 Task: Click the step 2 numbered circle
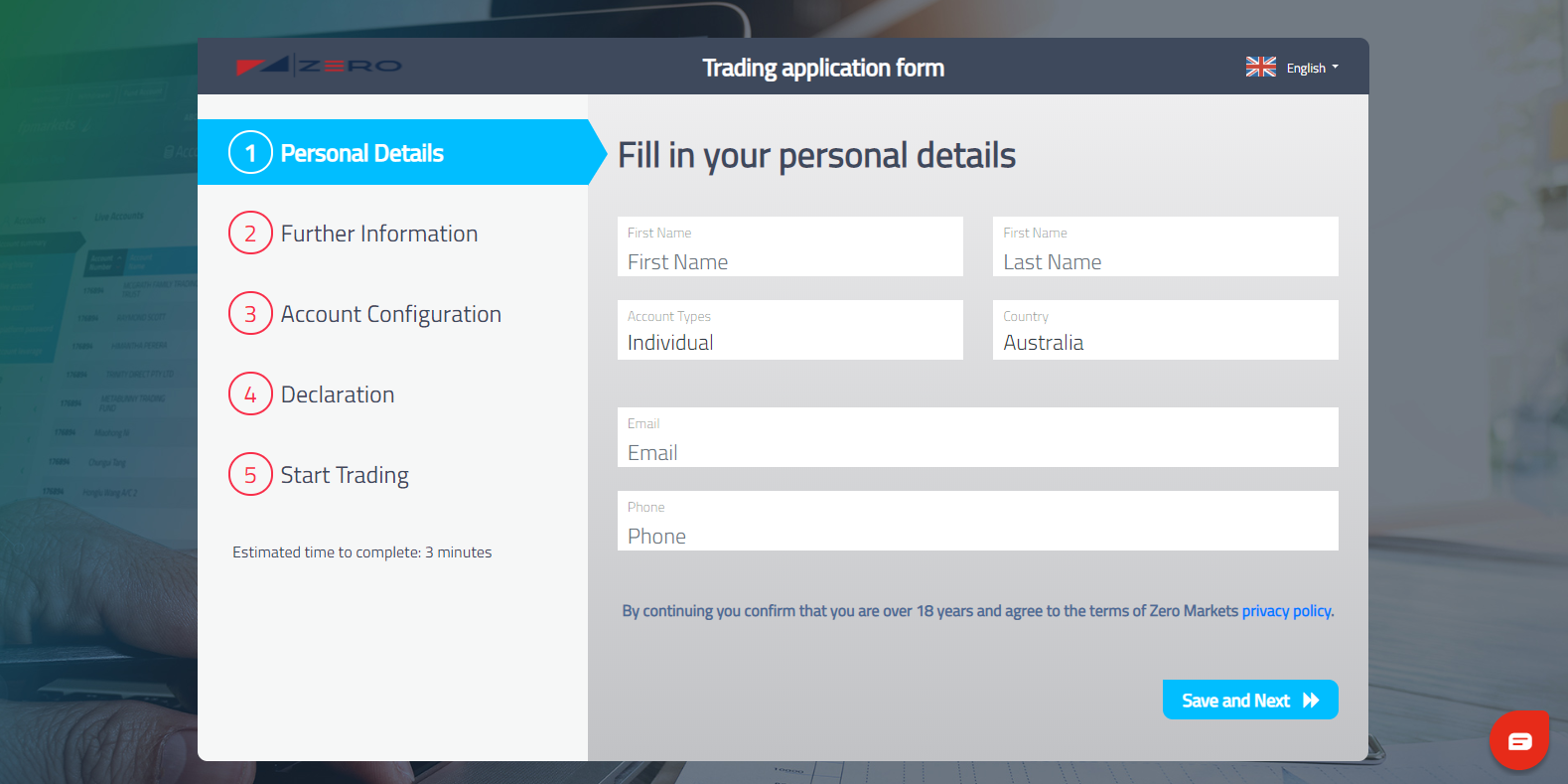coord(250,233)
